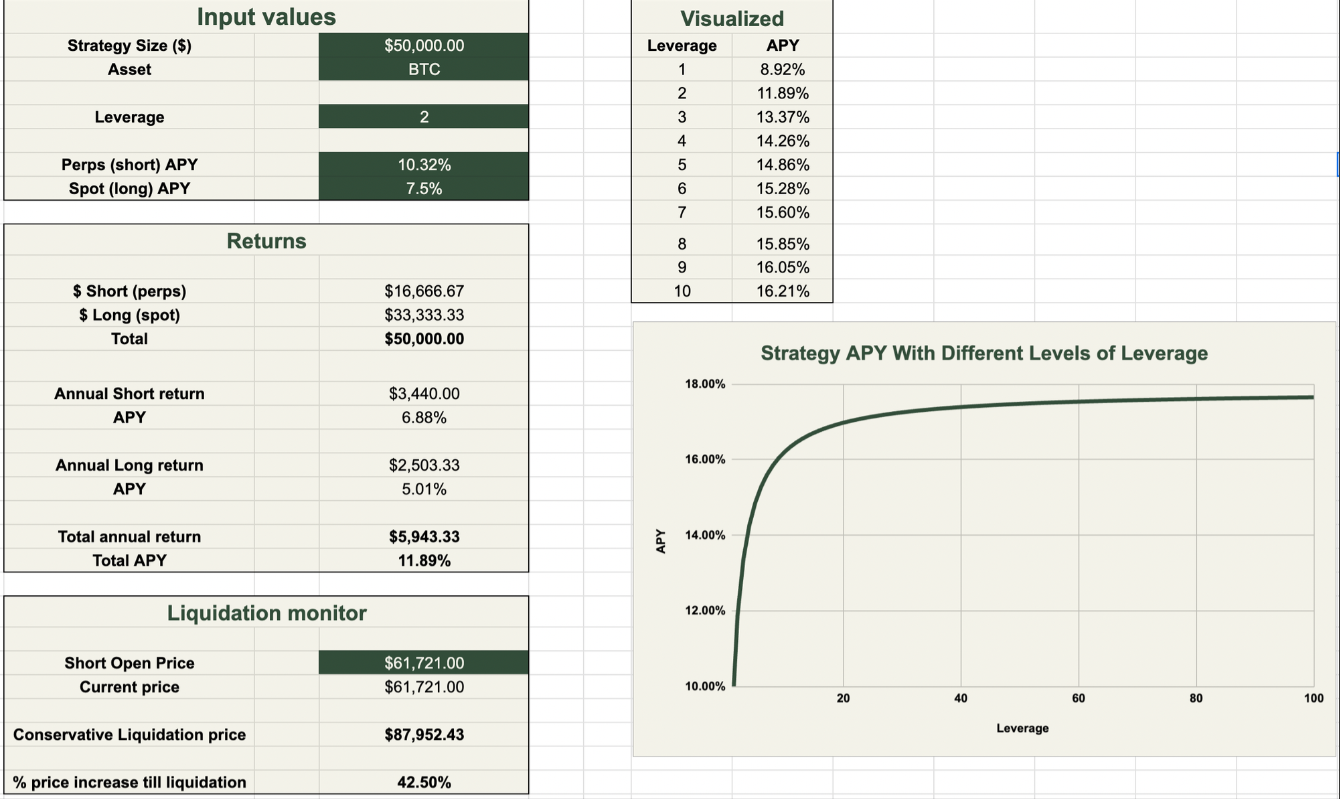Select the Annual Long return $2,503.33
Viewport: 1340px width, 799px height.
(424, 465)
